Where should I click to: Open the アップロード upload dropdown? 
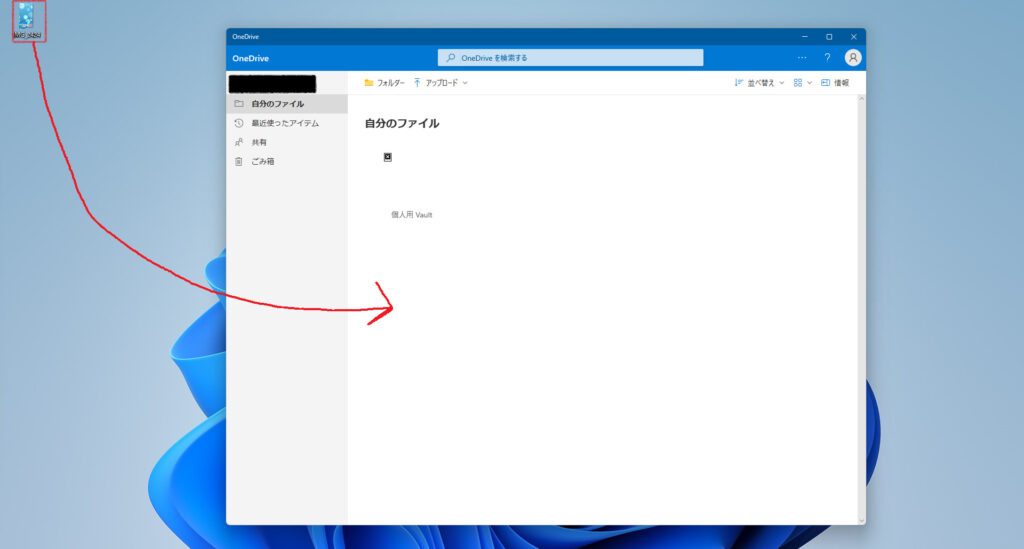441,83
